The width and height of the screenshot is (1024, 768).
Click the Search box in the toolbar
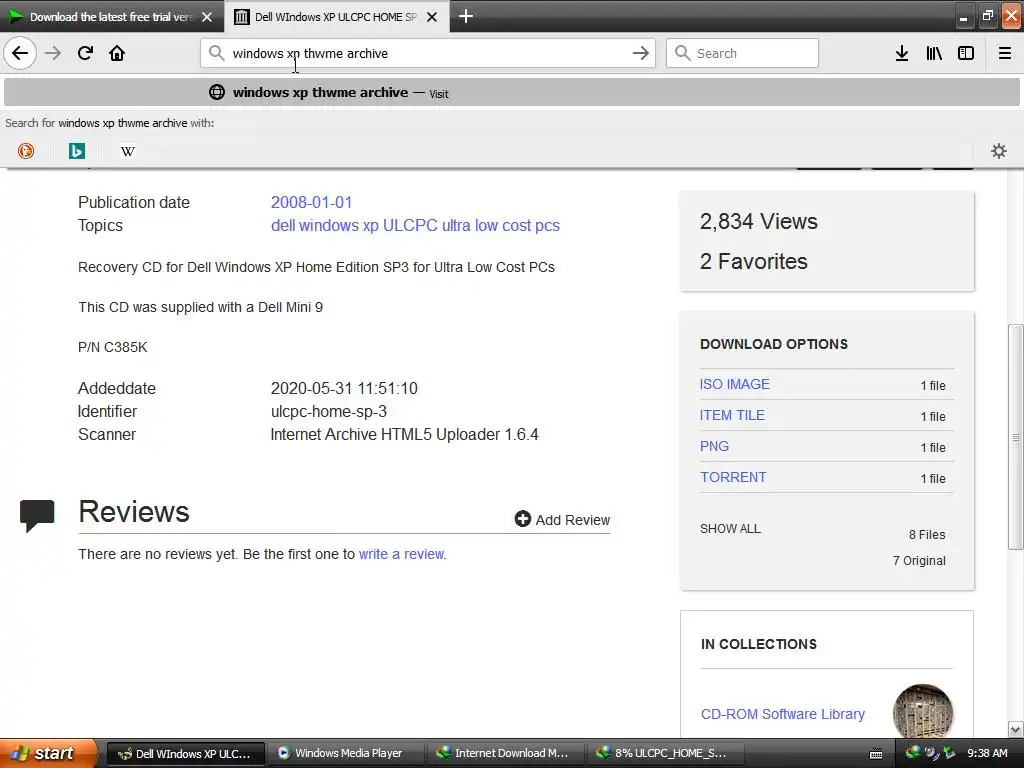pos(742,54)
